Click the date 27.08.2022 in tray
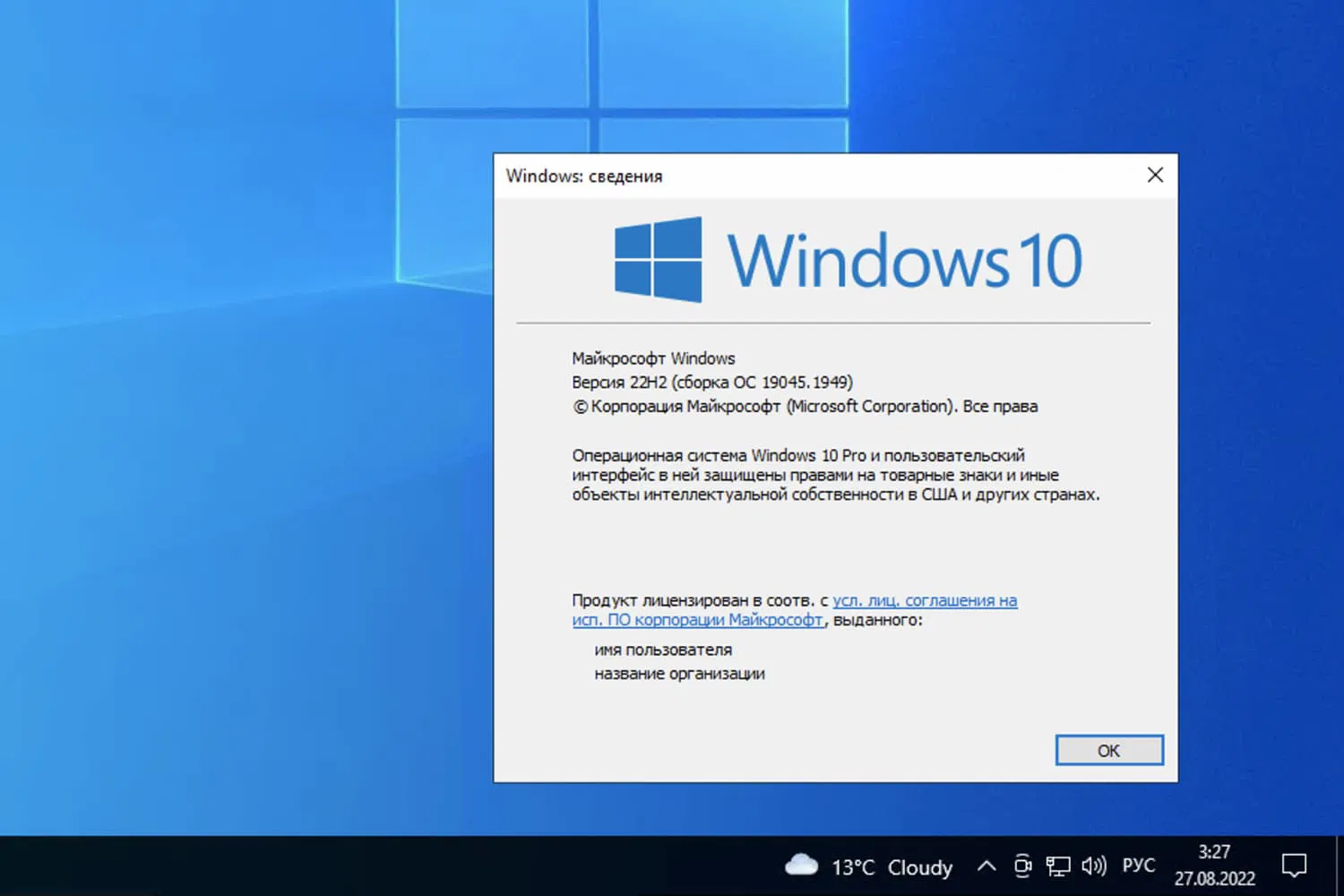1344x896 pixels. pyautogui.click(x=1214, y=879)
